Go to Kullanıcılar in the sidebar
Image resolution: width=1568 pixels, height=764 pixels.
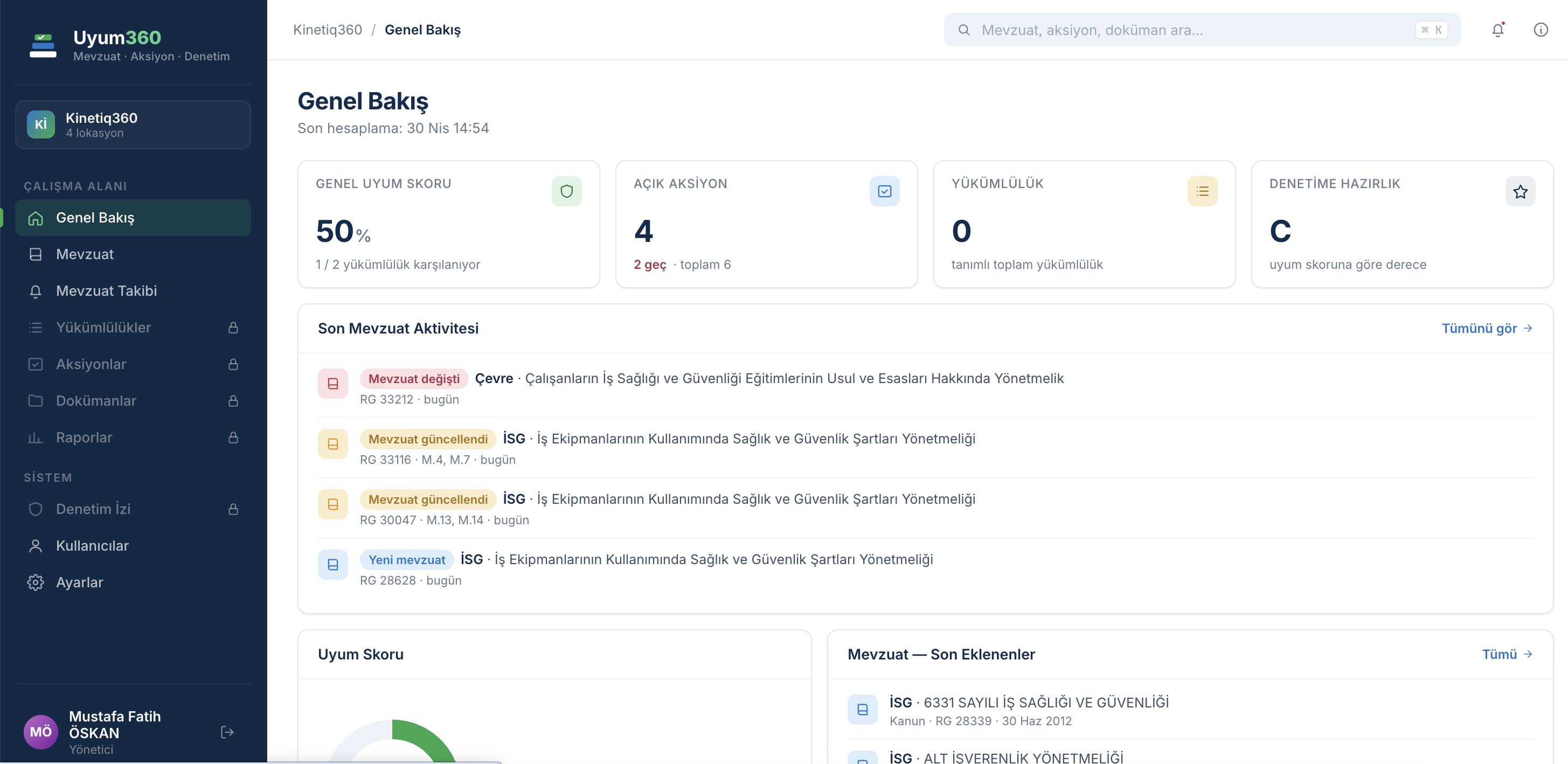click(133, 545)
